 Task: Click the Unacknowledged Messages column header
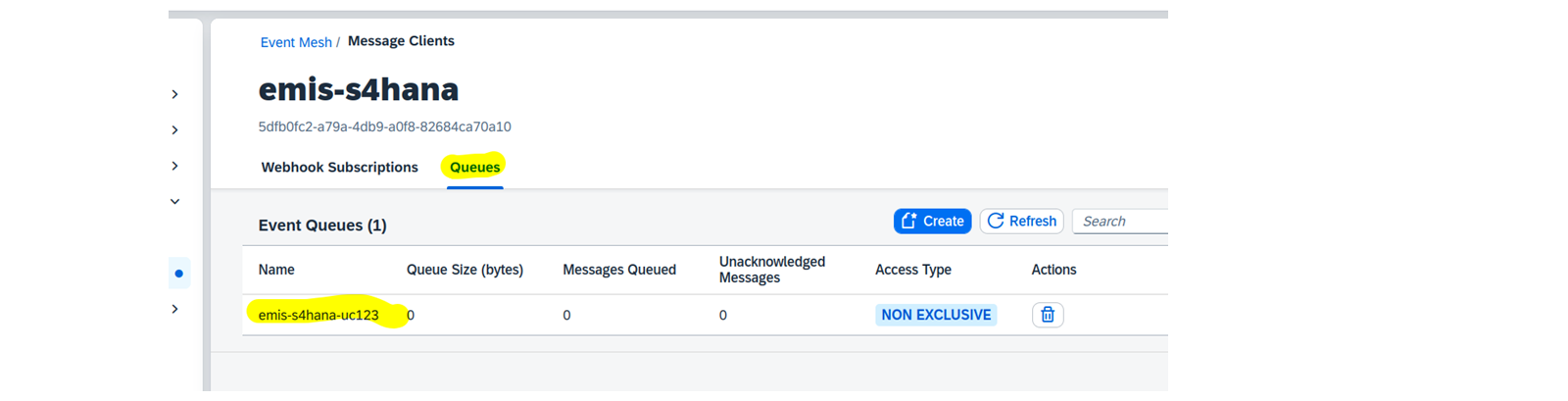pyautogui.click(x=772, y=270)
